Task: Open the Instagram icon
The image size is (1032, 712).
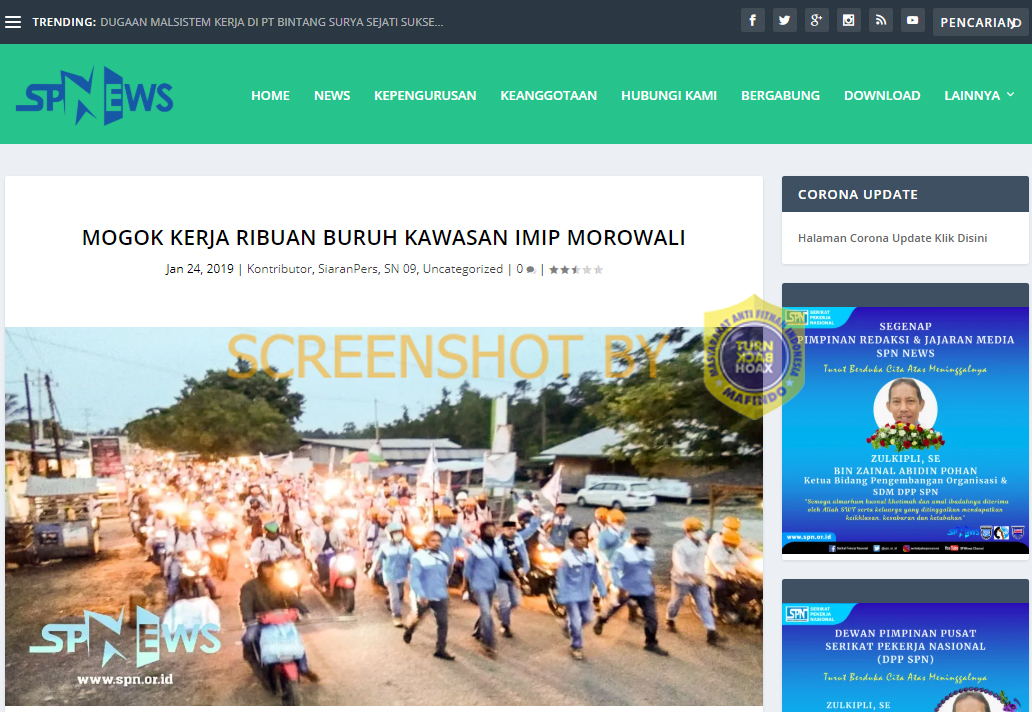Action: (x=848, y=20)
